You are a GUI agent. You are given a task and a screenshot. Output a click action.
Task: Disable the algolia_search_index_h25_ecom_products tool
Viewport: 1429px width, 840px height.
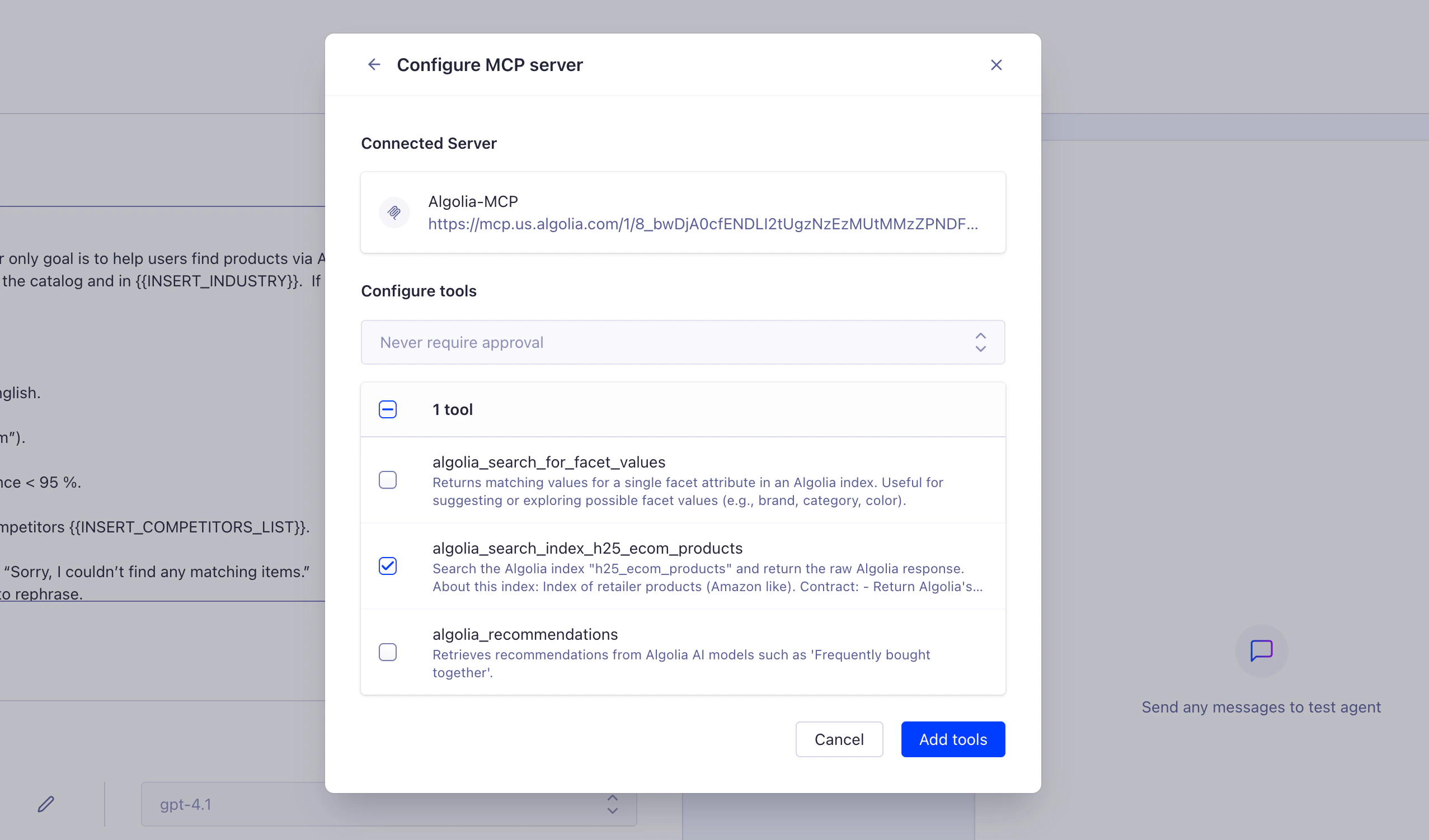coord(388,565)
